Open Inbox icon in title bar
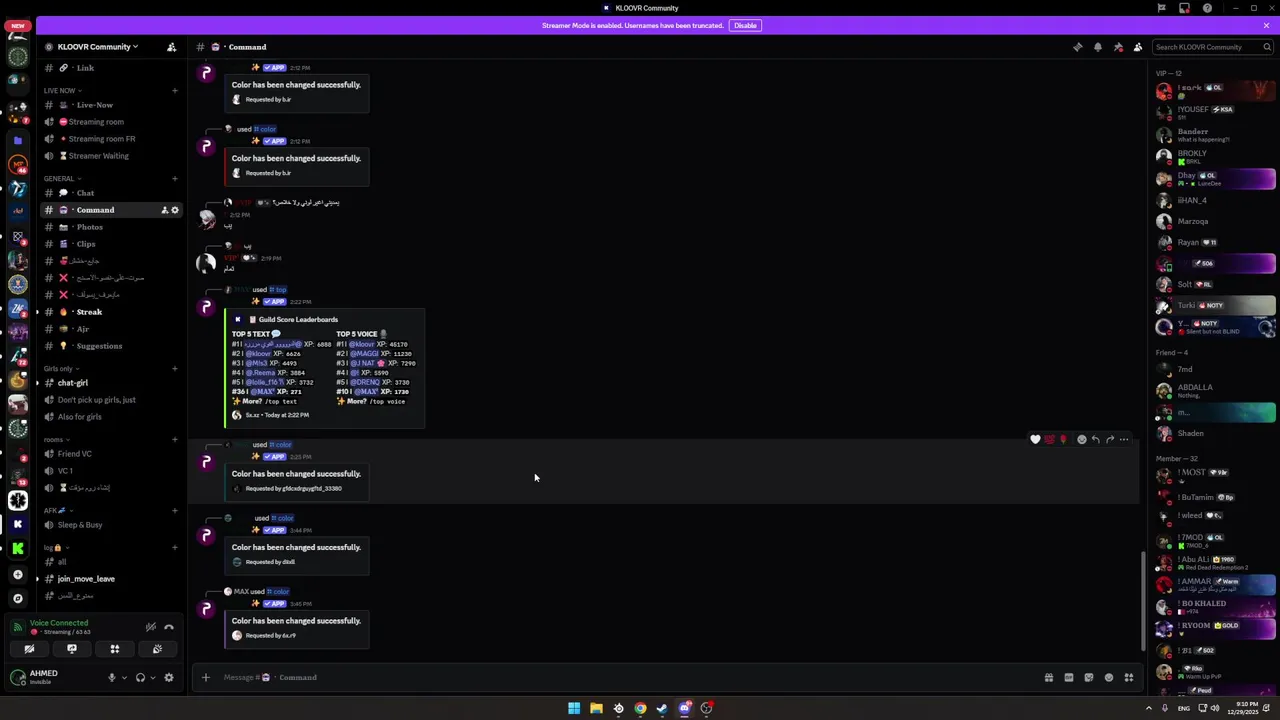1280x720 pixels. [x=1184, y=8]
